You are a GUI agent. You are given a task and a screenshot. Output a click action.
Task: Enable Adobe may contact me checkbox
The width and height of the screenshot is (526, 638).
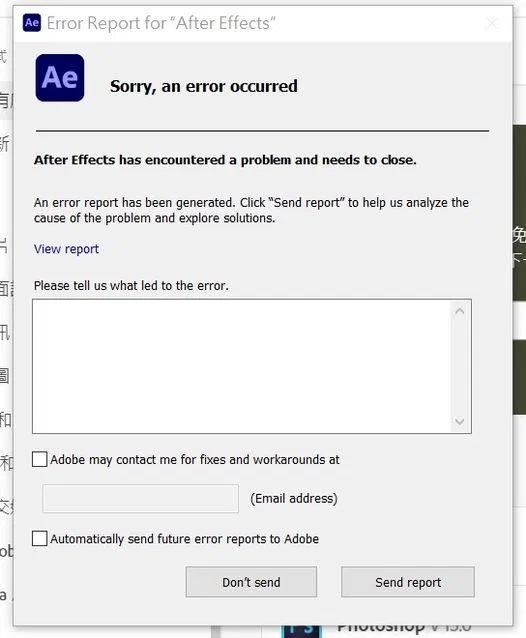39,459
